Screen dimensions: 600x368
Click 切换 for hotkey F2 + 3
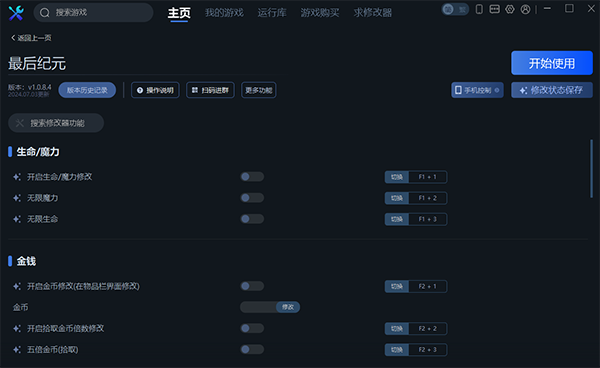[397, 350]
